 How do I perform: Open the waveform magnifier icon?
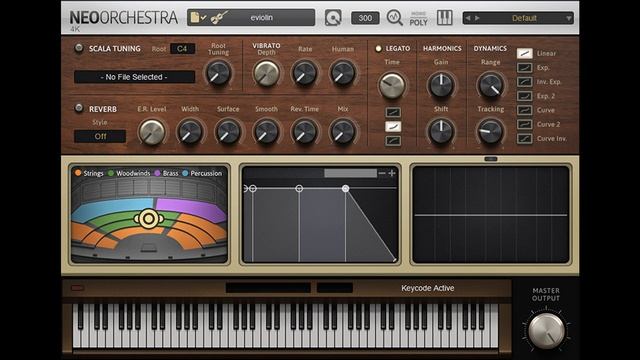click(394, 18)
